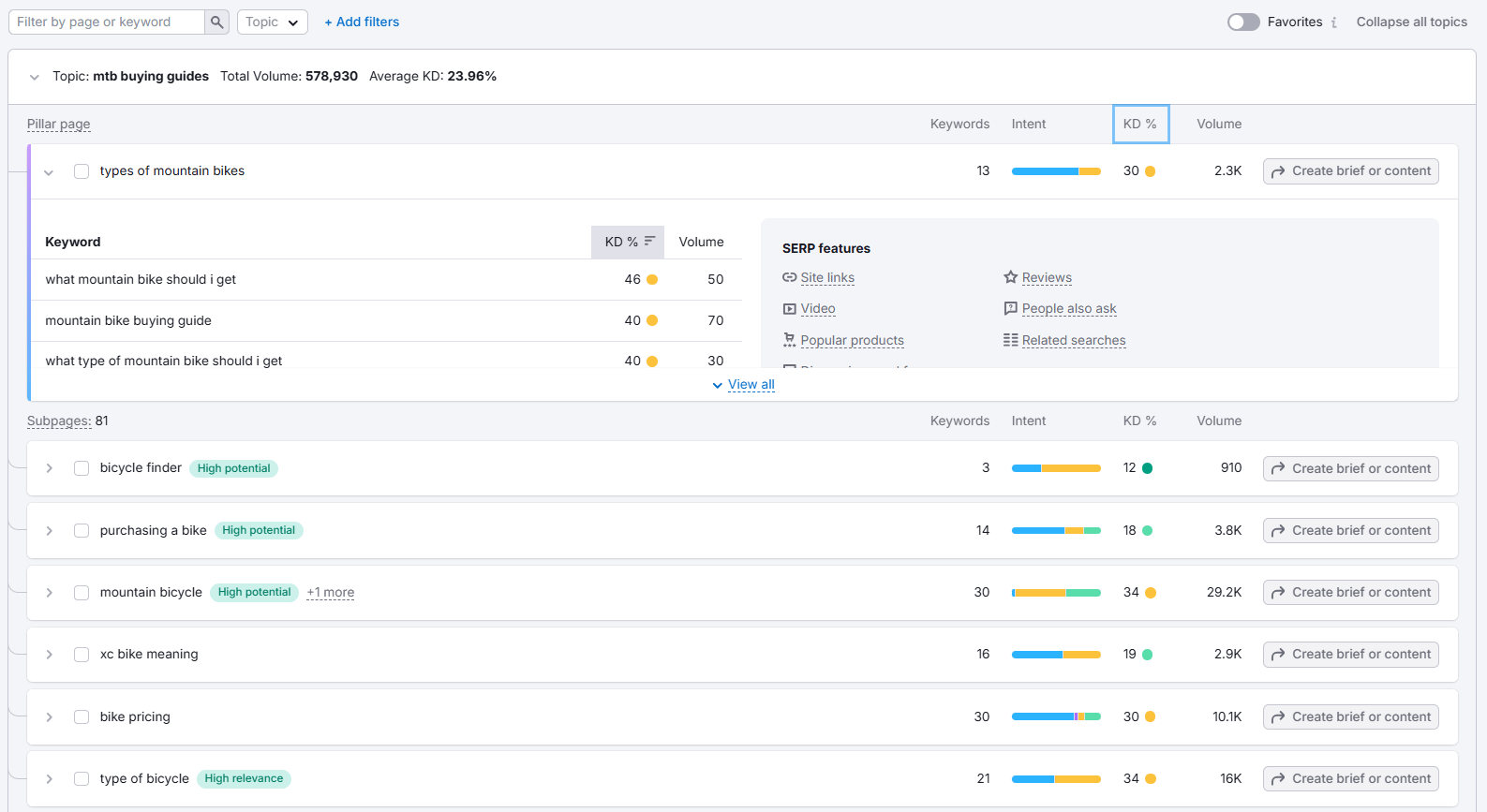The image size is (1487, 812).
Task: Click the Create brief arrow icon for mountain bicycle
Action: [x=1278, y=593]
